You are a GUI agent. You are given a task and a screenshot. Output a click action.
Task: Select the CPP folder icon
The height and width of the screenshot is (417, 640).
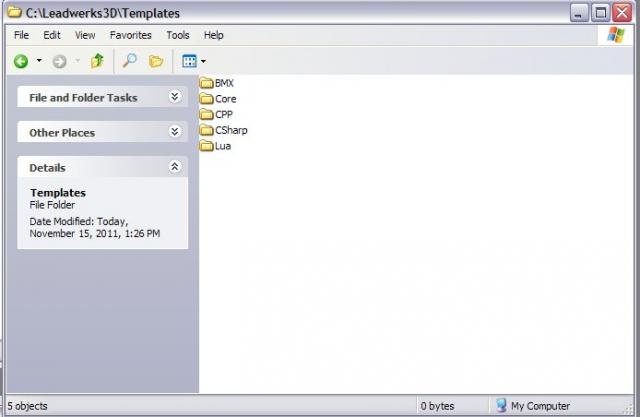point(207,114)
